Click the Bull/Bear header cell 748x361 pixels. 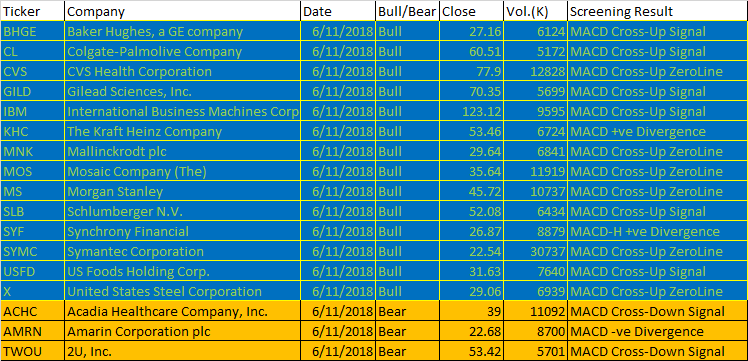click(x=408, y=11)
